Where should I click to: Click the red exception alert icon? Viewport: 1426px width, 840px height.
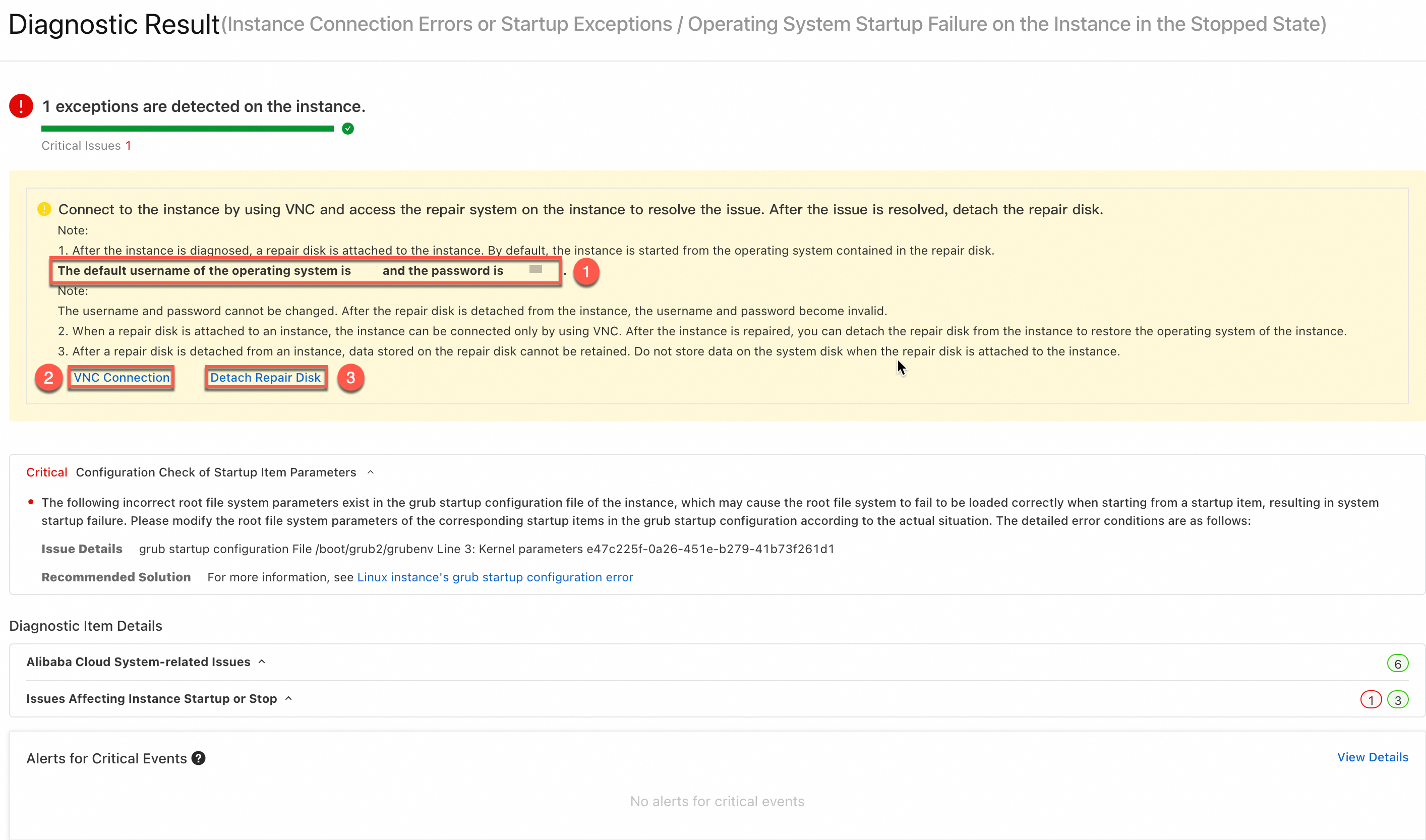click(x=21, y=106)
